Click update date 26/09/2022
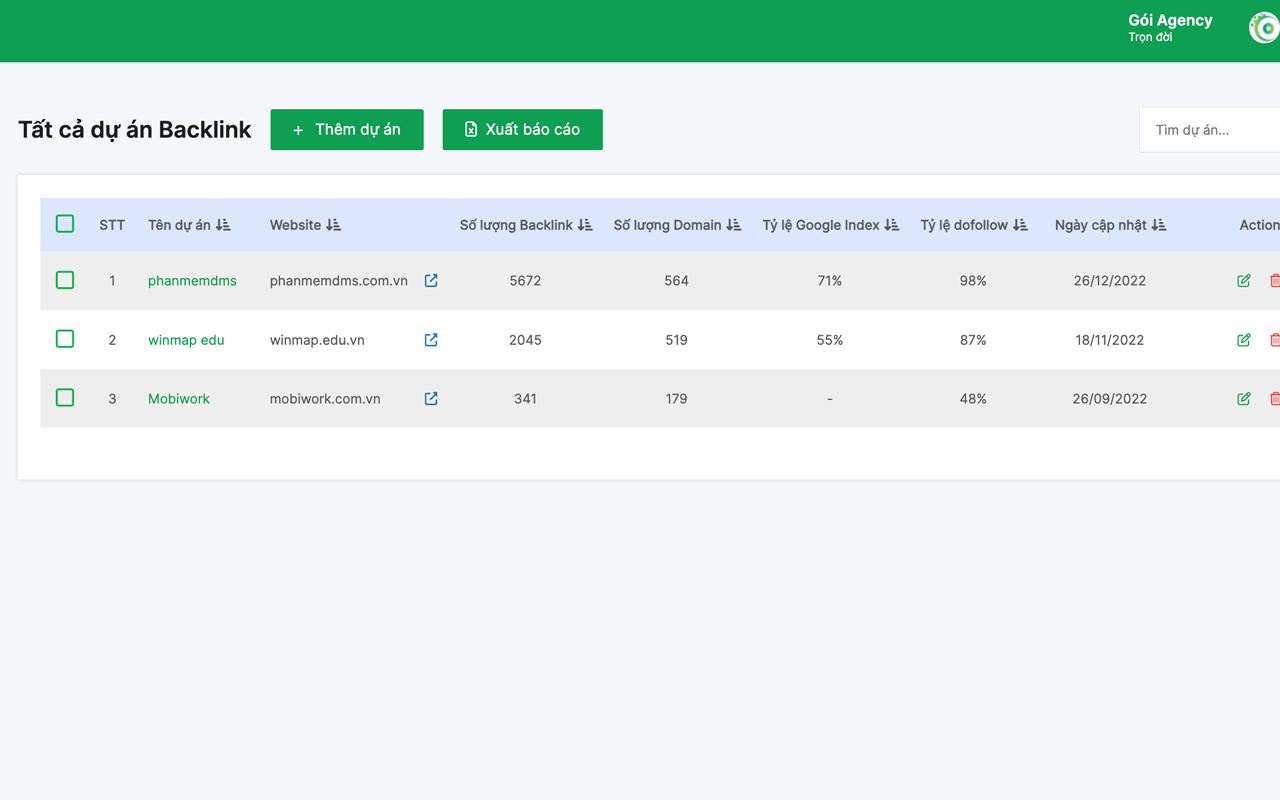The height and width of the screenshot is (800, 1280). pos(1110,398)
